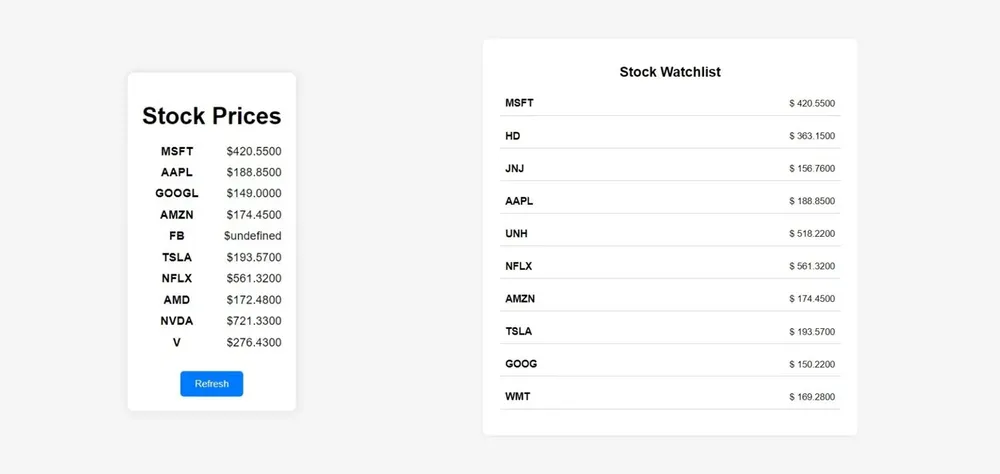Viewport: 1000px width, 474px height.
Task: Click the UNH watchlist entry
Action: pos(670,233)
